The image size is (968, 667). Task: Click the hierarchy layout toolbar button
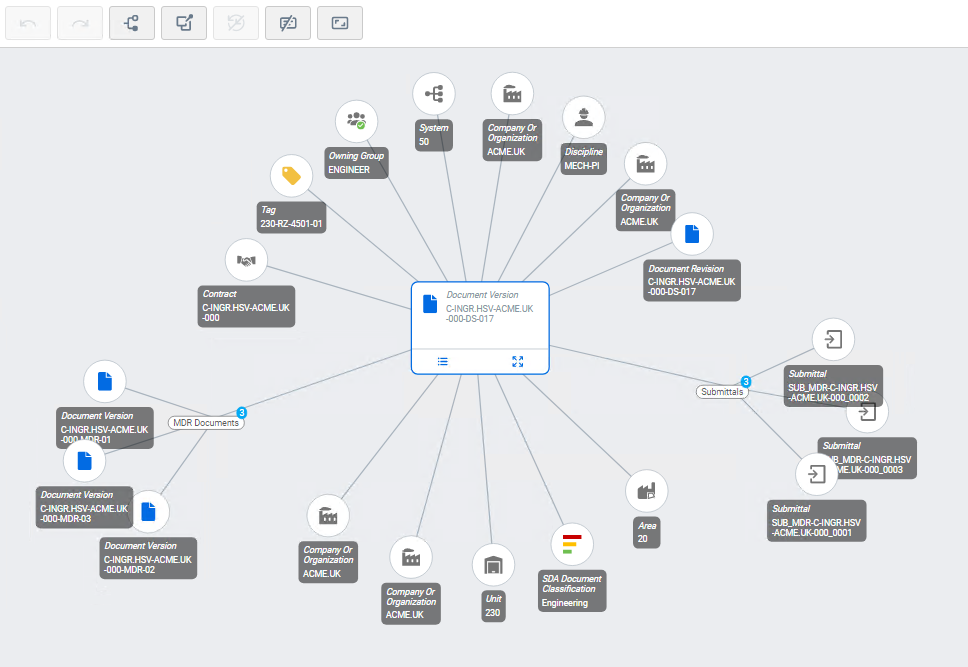point(131,23)
